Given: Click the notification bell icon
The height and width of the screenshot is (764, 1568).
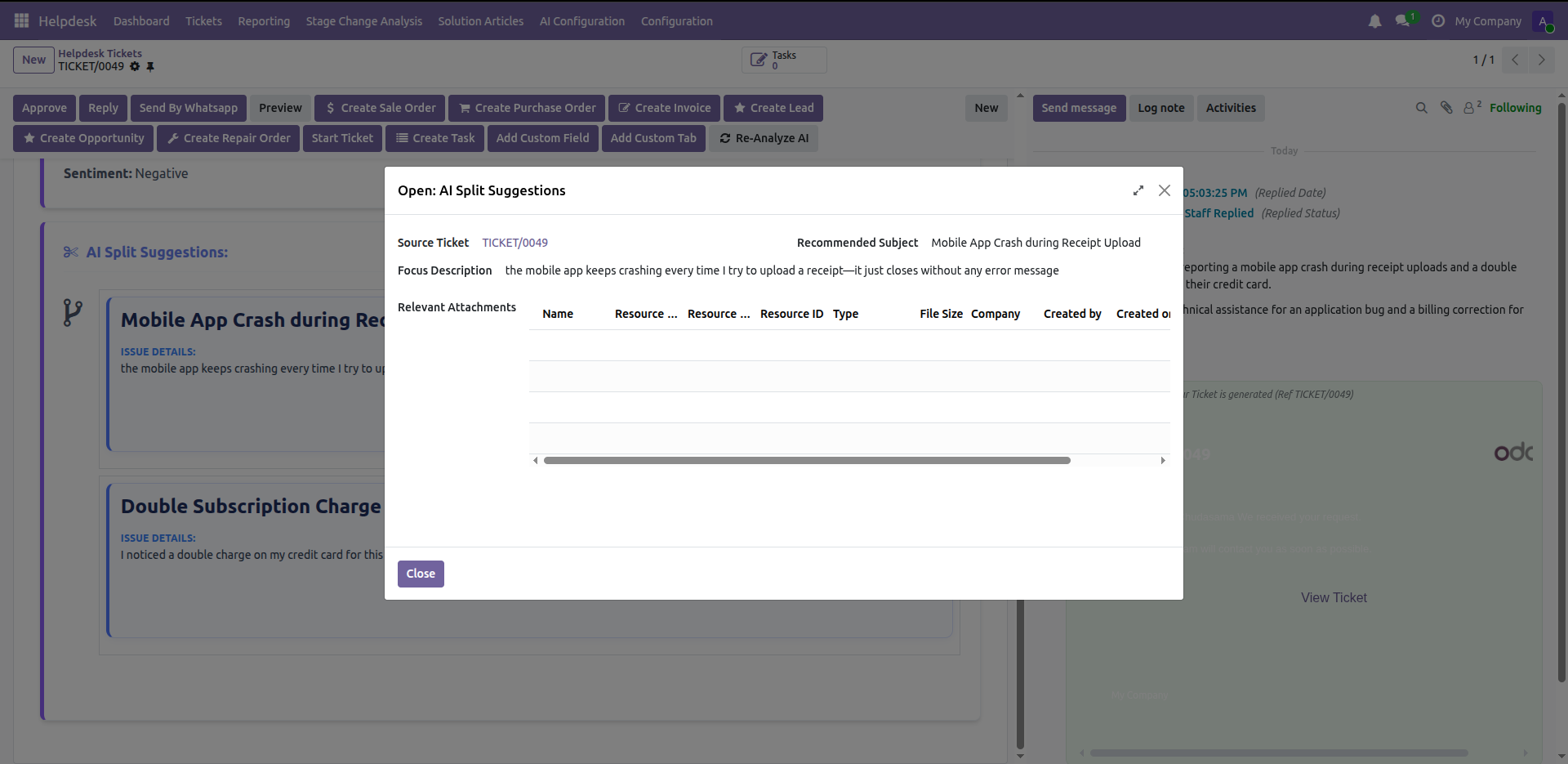Looking at the screenshot, I should point(1375,21).
